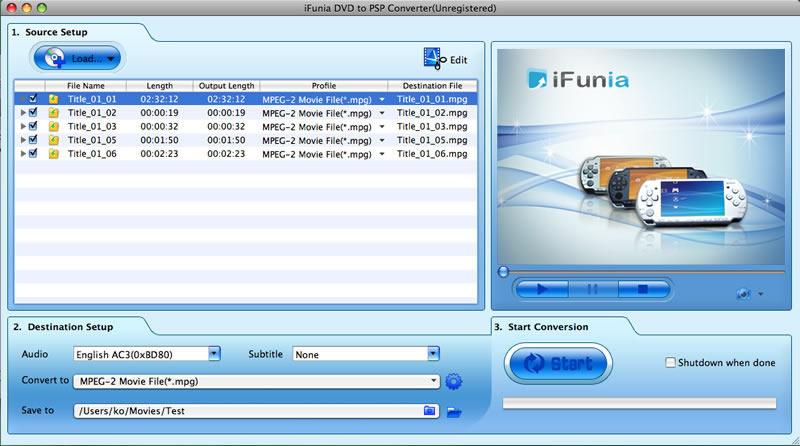Pause the preview video

tap(593, 289)
